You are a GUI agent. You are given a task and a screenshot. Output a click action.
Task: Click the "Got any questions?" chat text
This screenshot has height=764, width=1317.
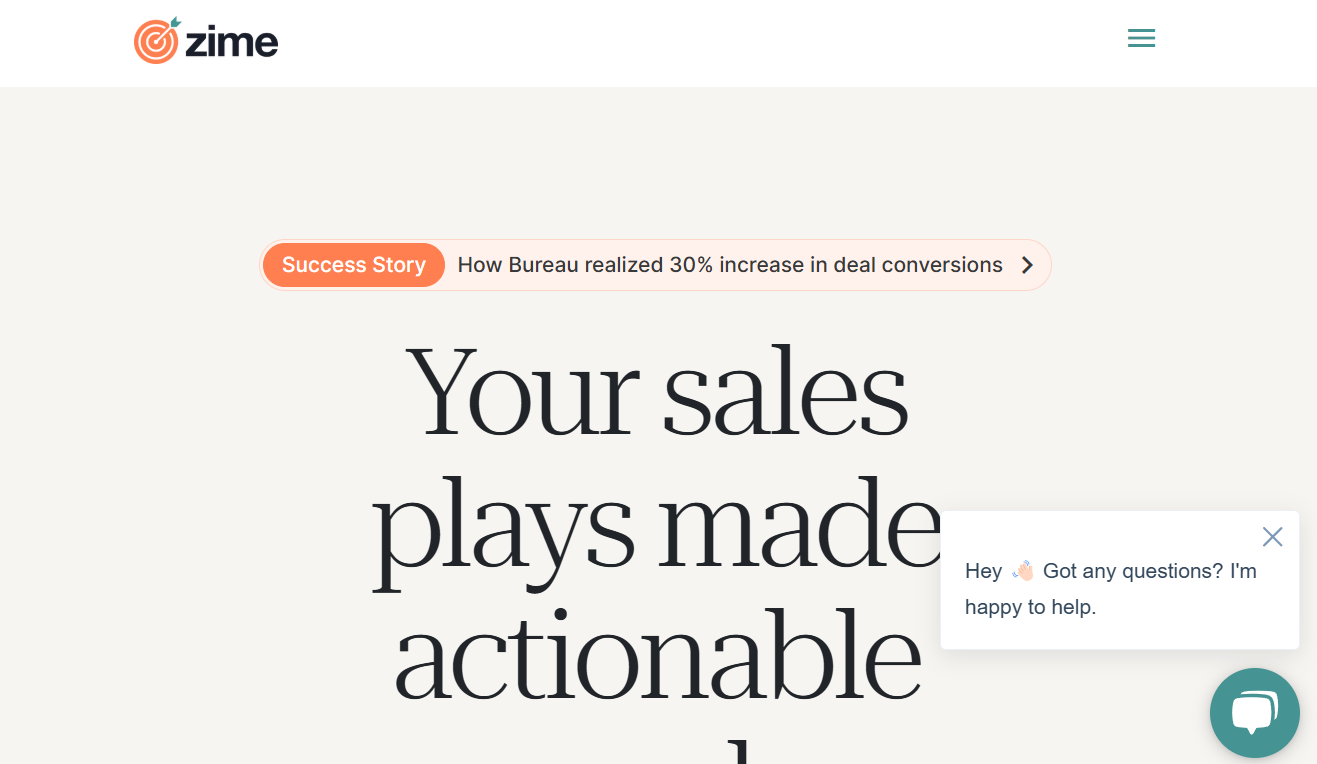click(1133, 571)
